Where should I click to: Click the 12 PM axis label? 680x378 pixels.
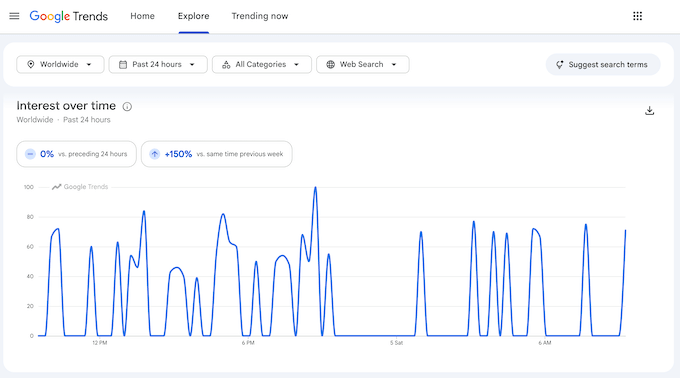click(99, 343)
